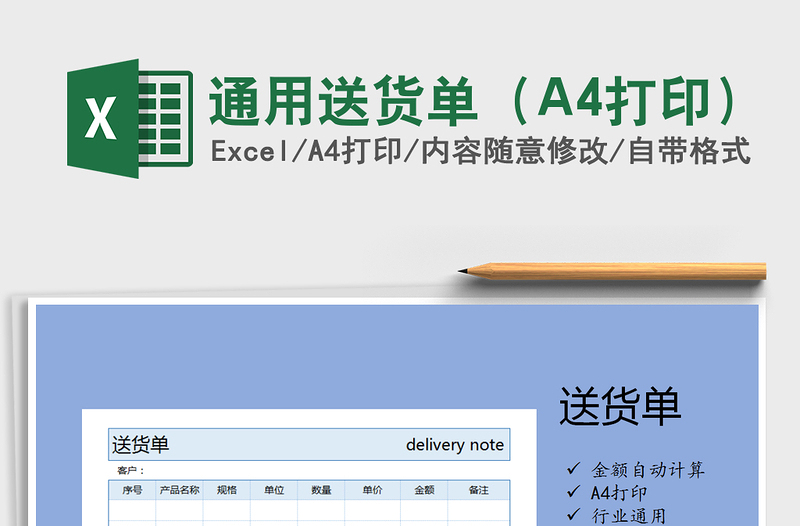Click the delivery note text in form header
The image size is (800, 526).
[x=455, y=445]
